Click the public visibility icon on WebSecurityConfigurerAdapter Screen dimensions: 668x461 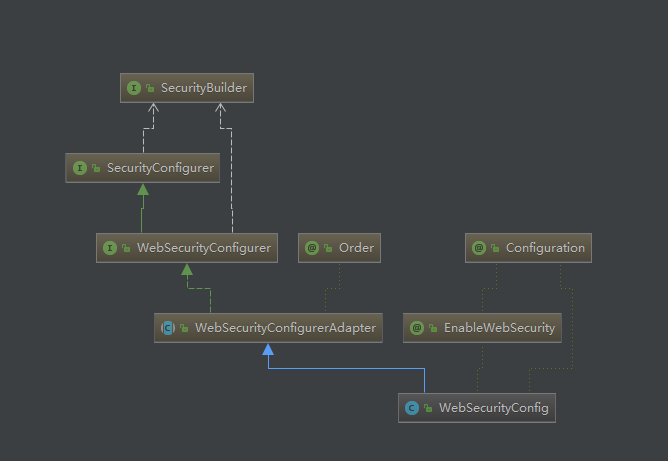(x=184, y=328)
